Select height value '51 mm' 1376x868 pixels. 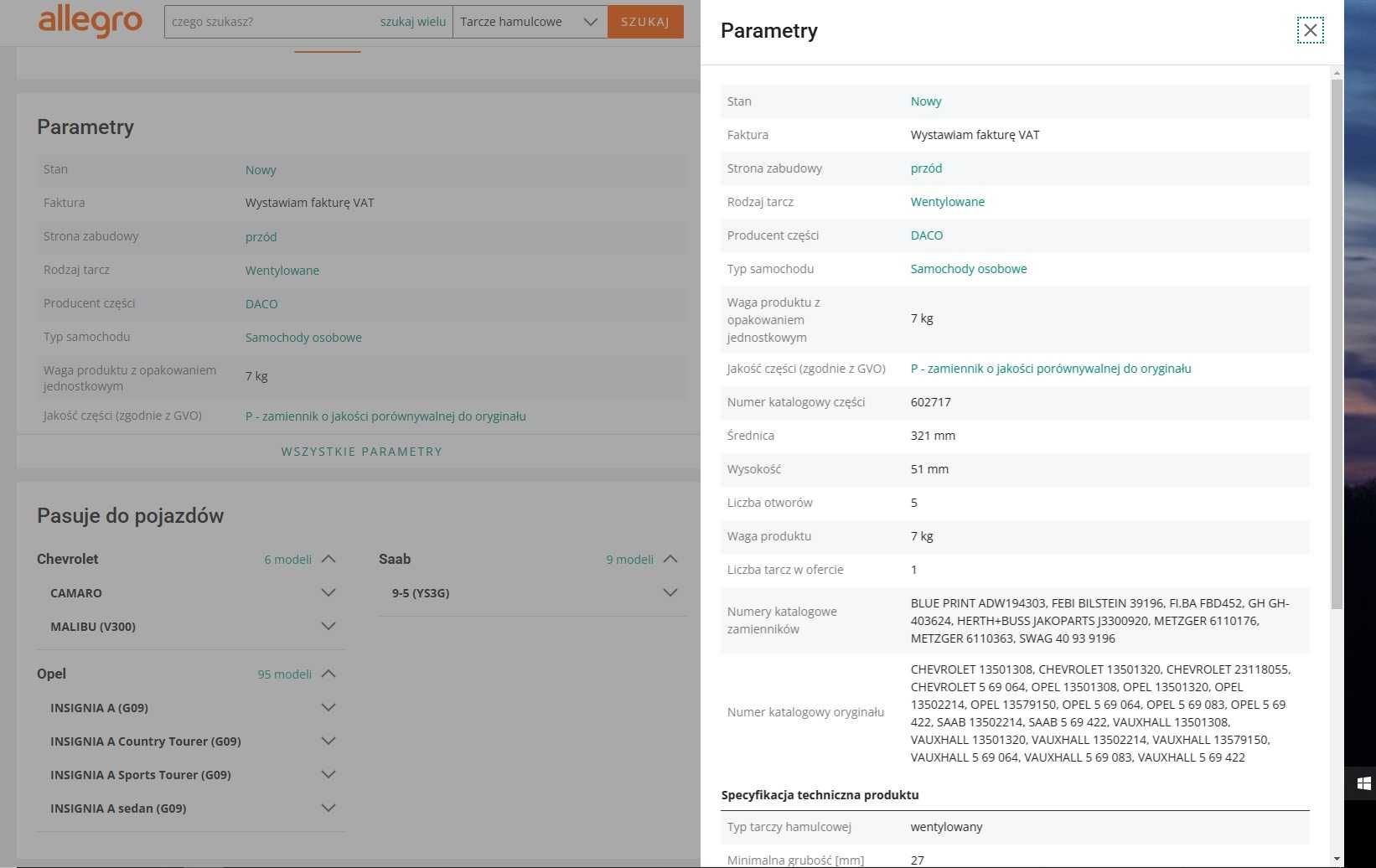929,469
